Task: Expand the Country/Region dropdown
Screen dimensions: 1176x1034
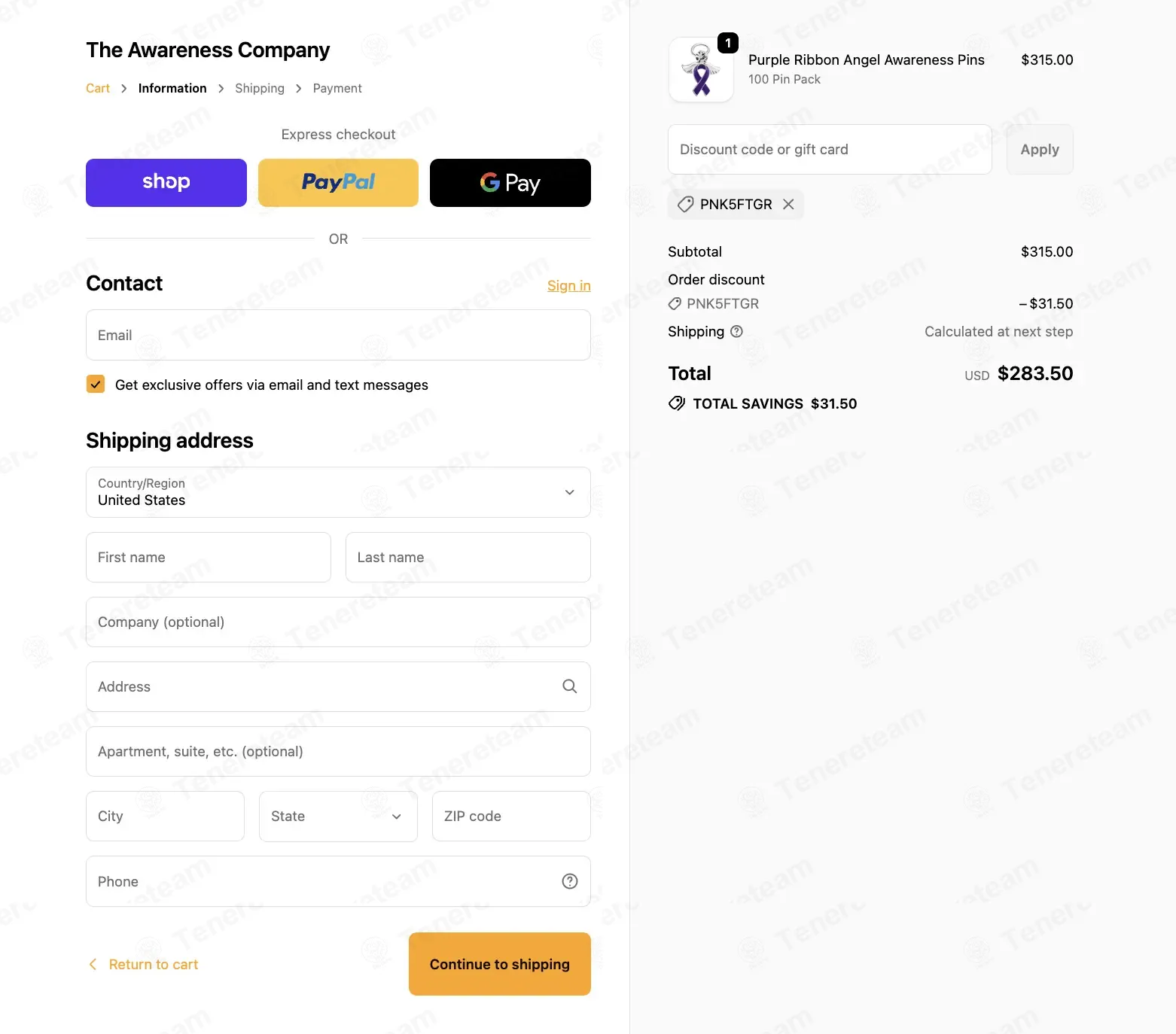Action: (x=338, y=492)
